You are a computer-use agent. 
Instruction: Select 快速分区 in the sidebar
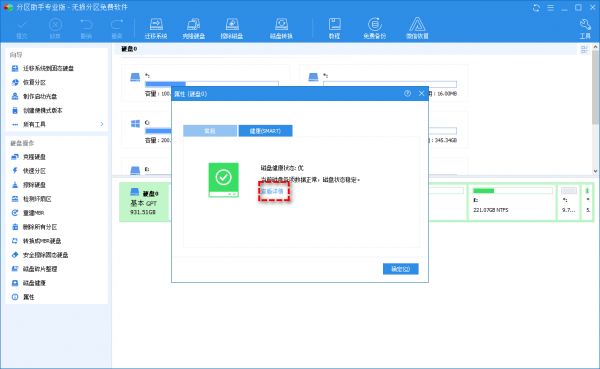coord(34,171)
